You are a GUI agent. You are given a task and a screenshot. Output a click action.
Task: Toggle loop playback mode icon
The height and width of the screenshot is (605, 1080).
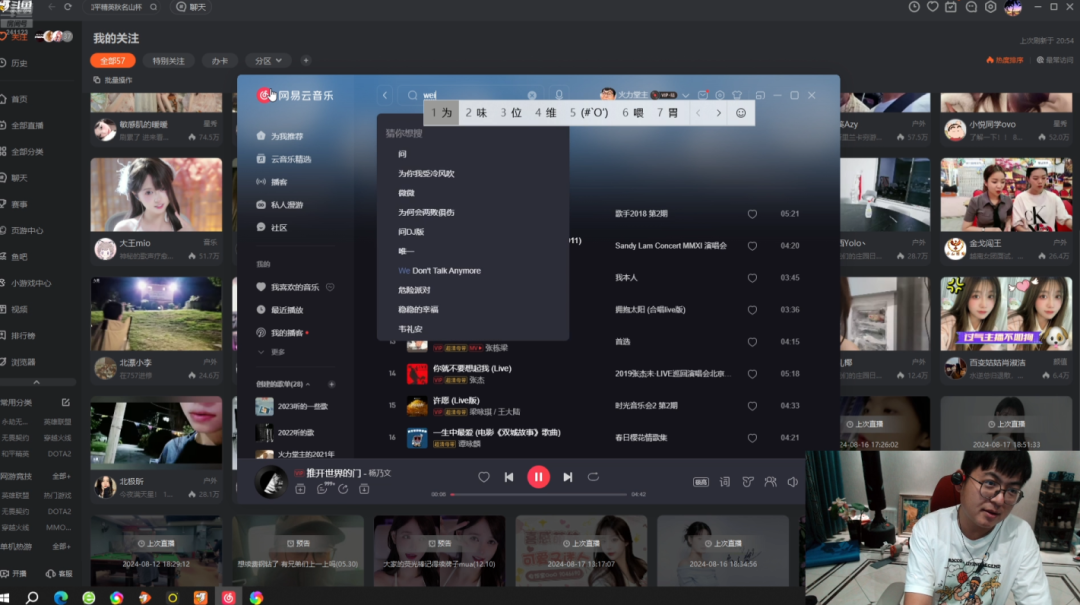tap(593, 477)
